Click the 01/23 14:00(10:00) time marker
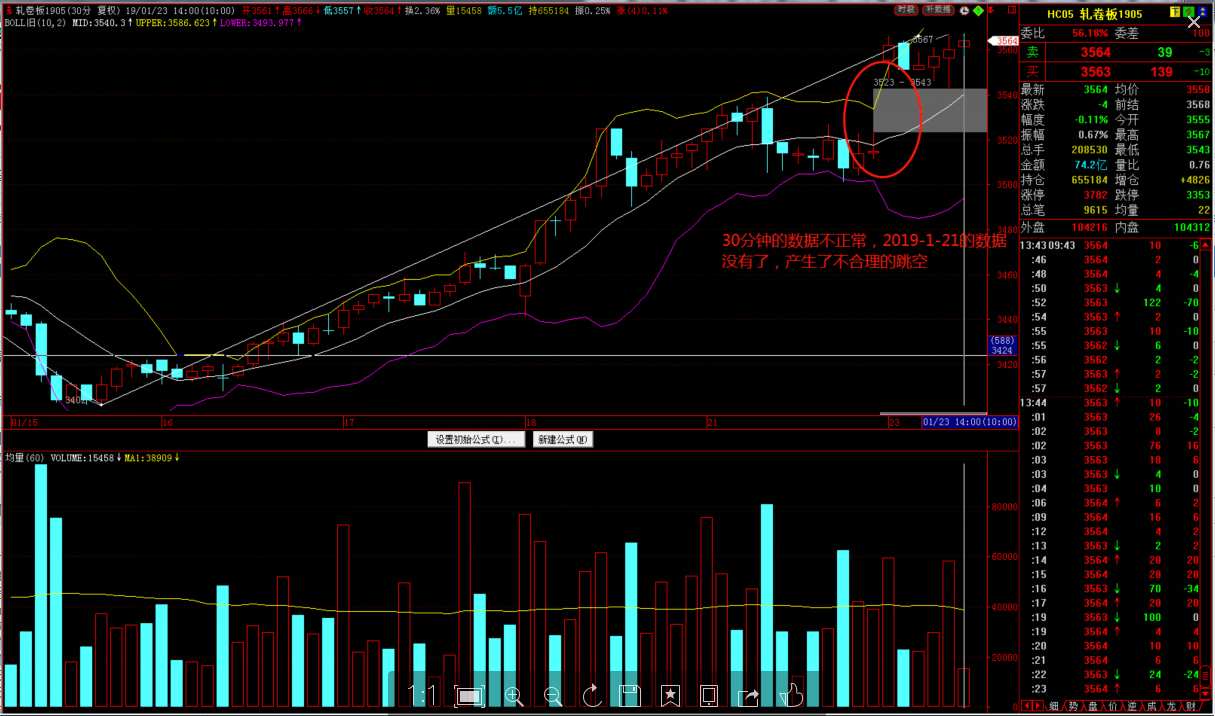 970,422
